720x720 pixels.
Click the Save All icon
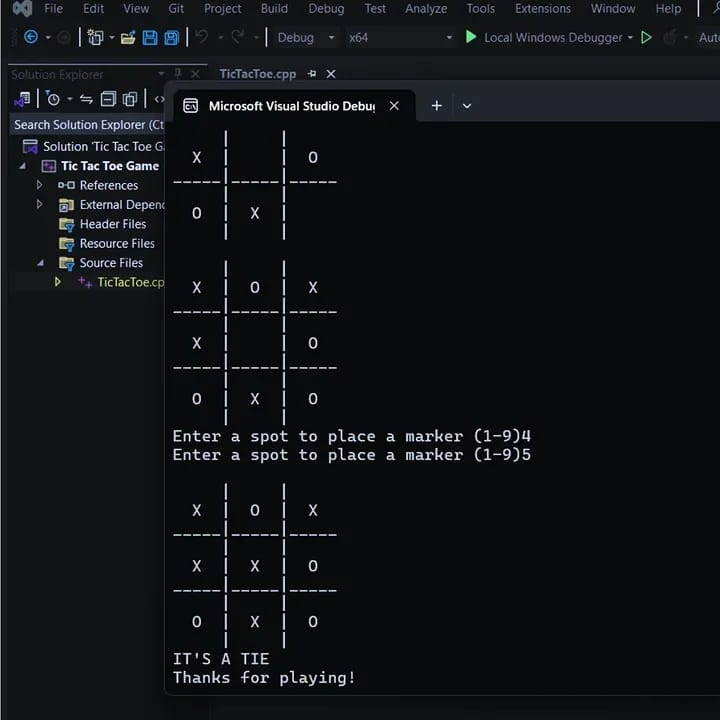[172, 37]
